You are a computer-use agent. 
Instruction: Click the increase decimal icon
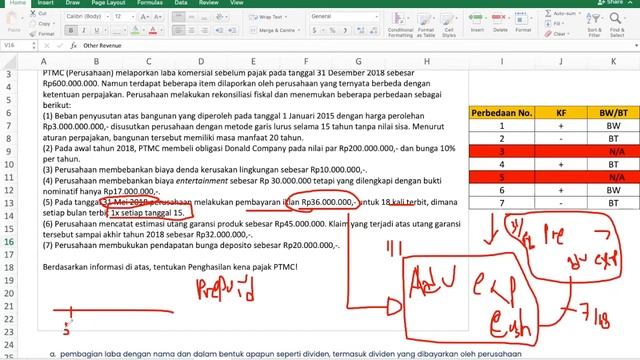(x=361, y=31)
